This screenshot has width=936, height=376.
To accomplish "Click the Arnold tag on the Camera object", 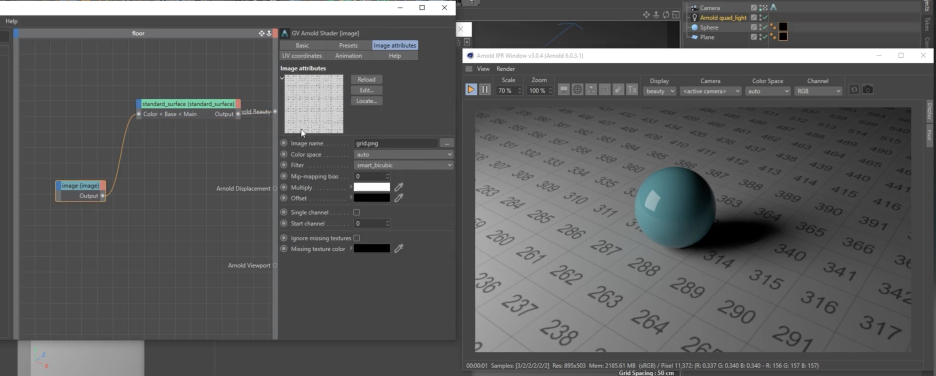I will 774,8.
